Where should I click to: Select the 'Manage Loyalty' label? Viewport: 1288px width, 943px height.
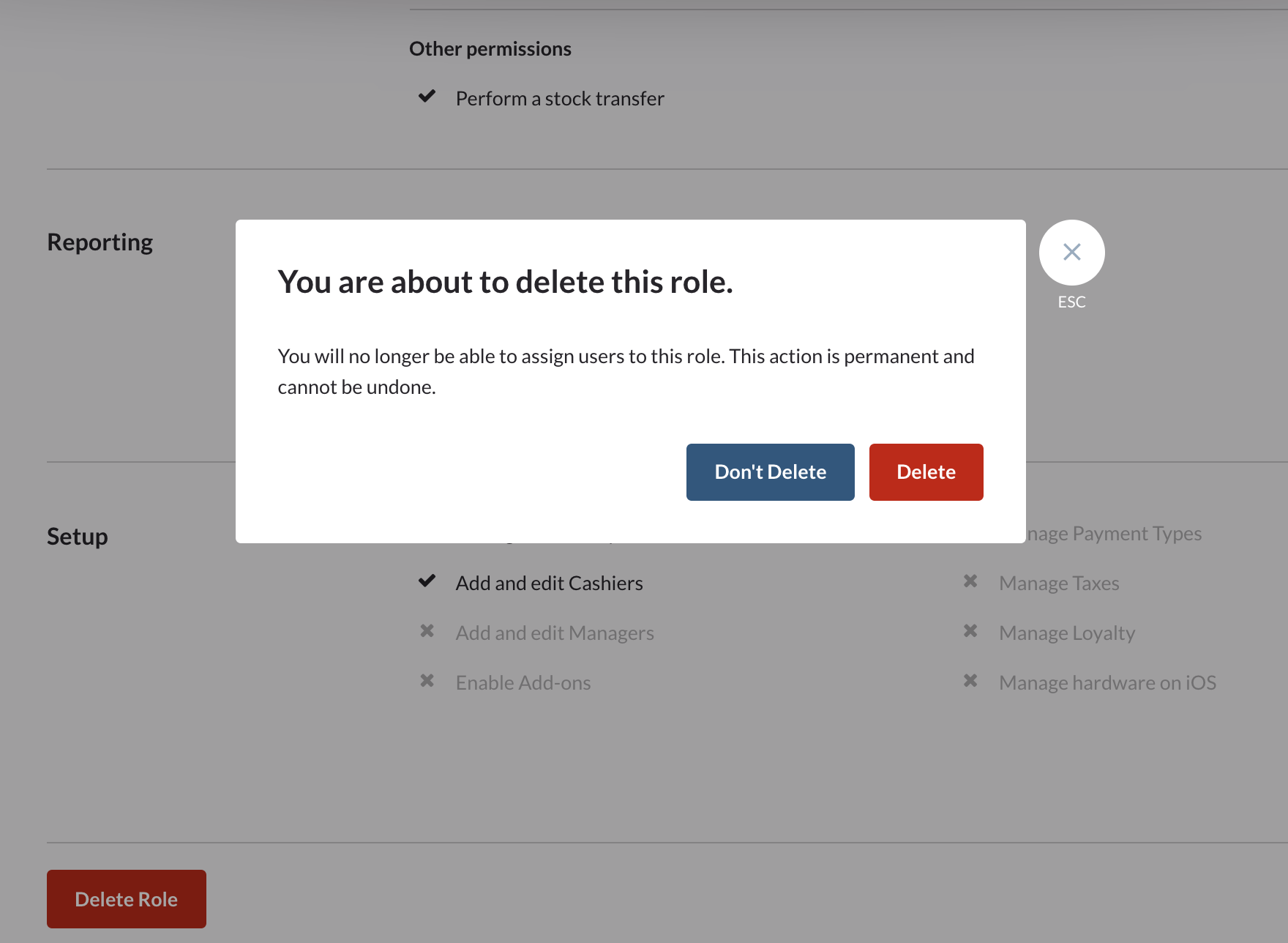(x=1067, y=633)
